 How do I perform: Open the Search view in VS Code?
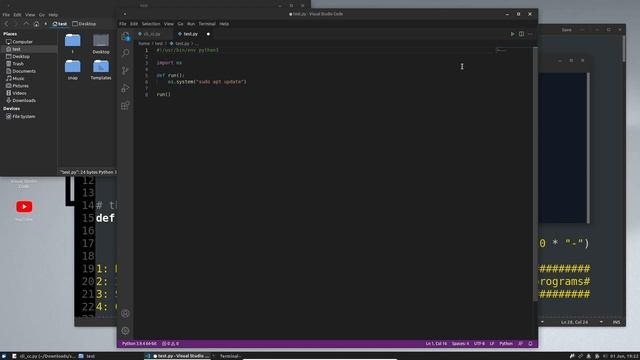coord(125,53)
